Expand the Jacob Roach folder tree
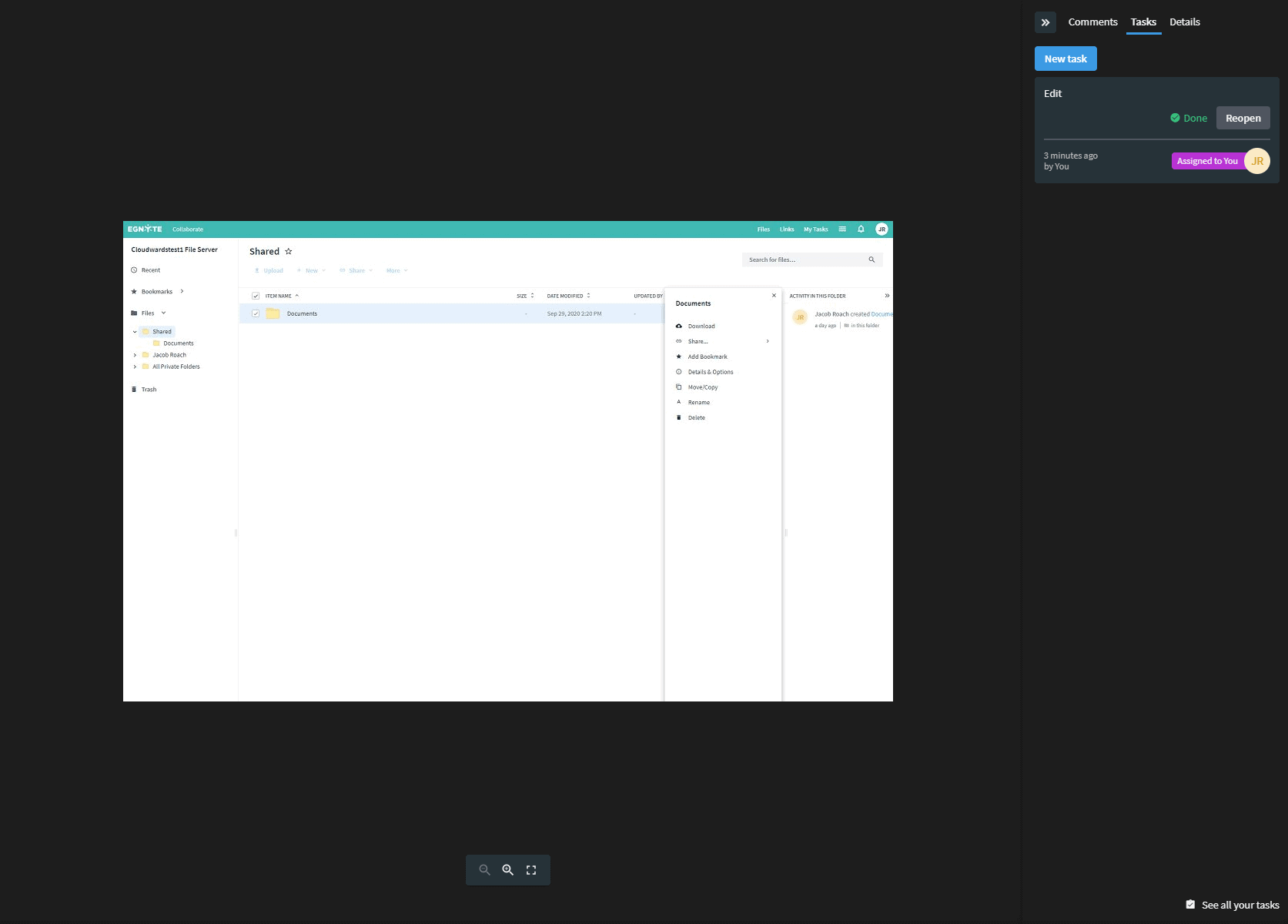Screen dimensions: 1288x924 pyautogui.click(x=135, y=355)
